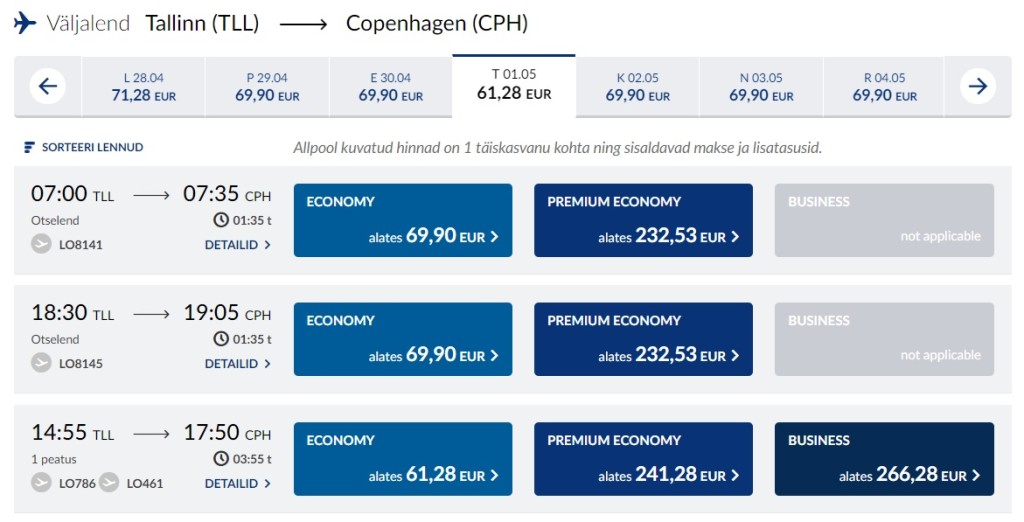Select Premium Economy on the 18:30 flight
This screenshot has height=522, width=1024.
(643, 339)
